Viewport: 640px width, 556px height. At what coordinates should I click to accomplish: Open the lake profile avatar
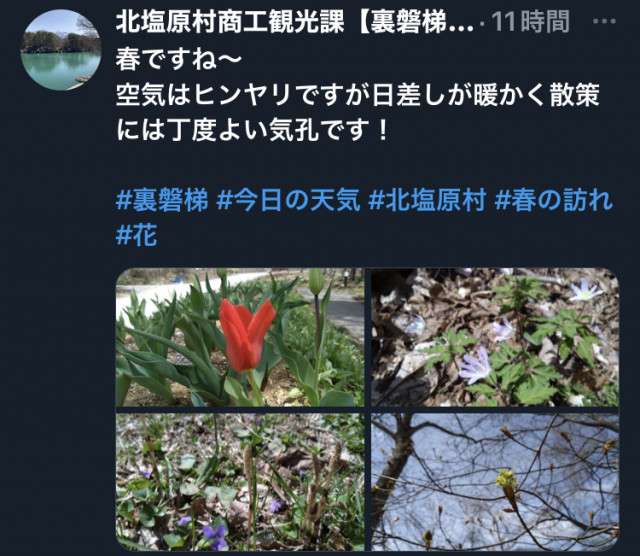[61, 50]
